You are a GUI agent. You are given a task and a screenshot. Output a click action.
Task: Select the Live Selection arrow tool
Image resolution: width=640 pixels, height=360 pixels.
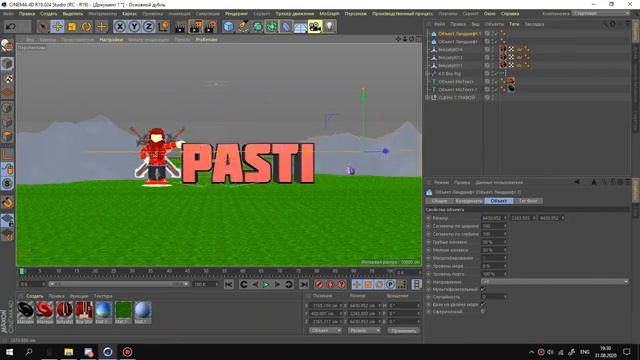[42, 27]
